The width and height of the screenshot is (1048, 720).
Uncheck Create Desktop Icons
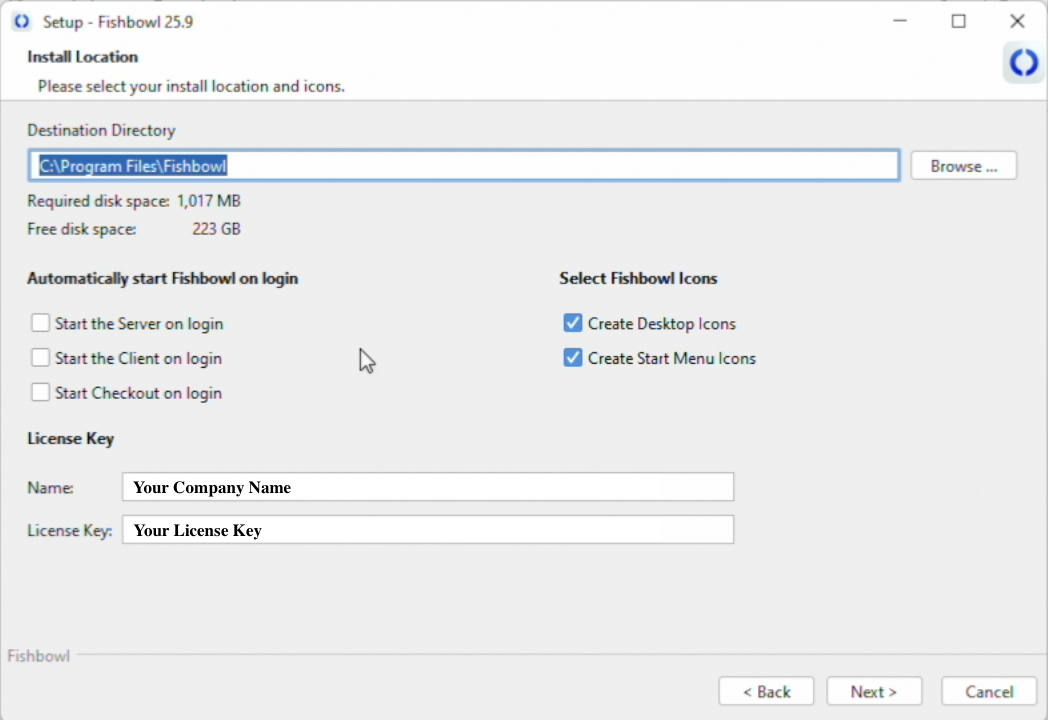pyautogui.click(x=572, y=322)
